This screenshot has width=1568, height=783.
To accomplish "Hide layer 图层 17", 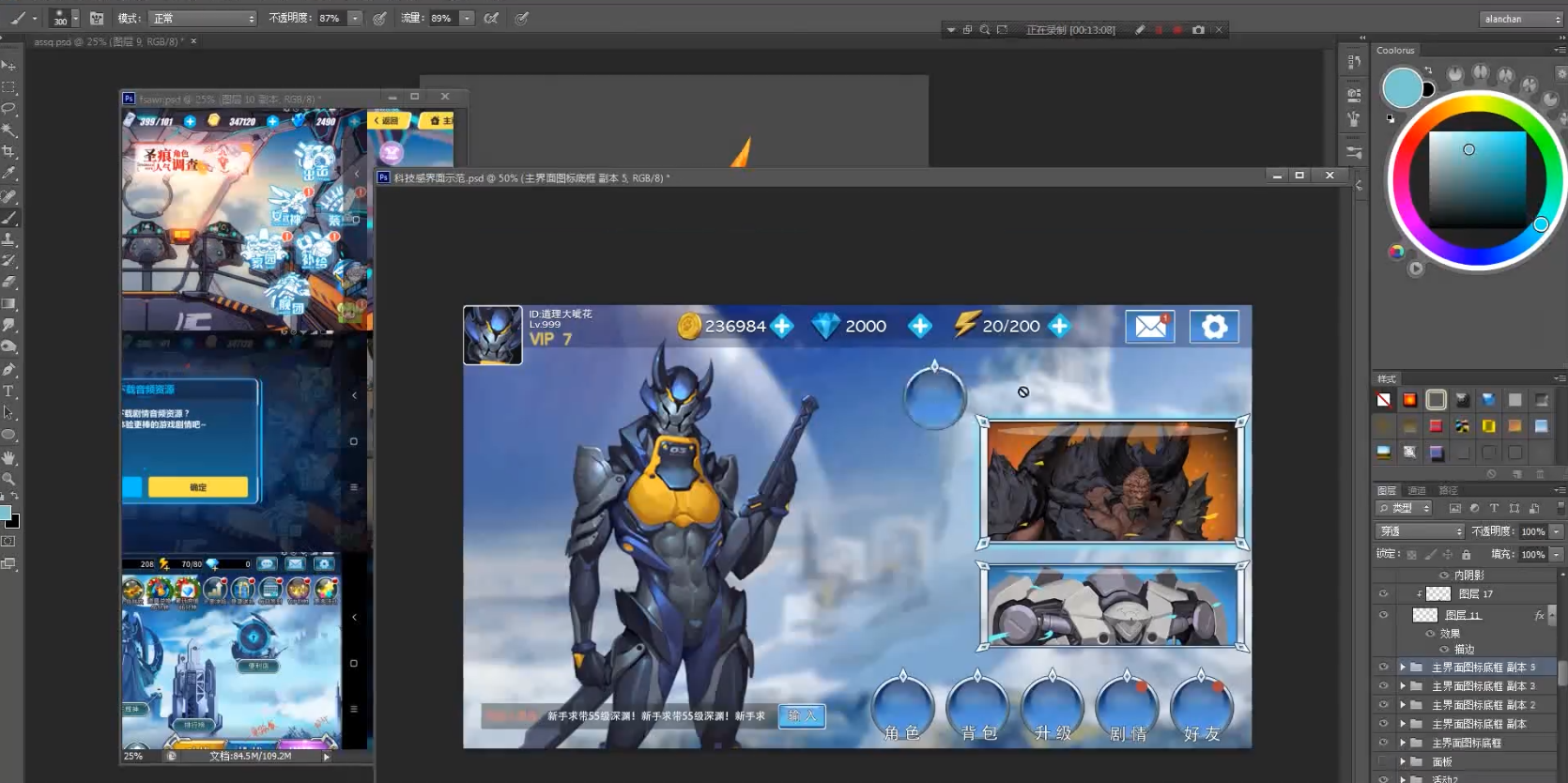I will 1383,593.
